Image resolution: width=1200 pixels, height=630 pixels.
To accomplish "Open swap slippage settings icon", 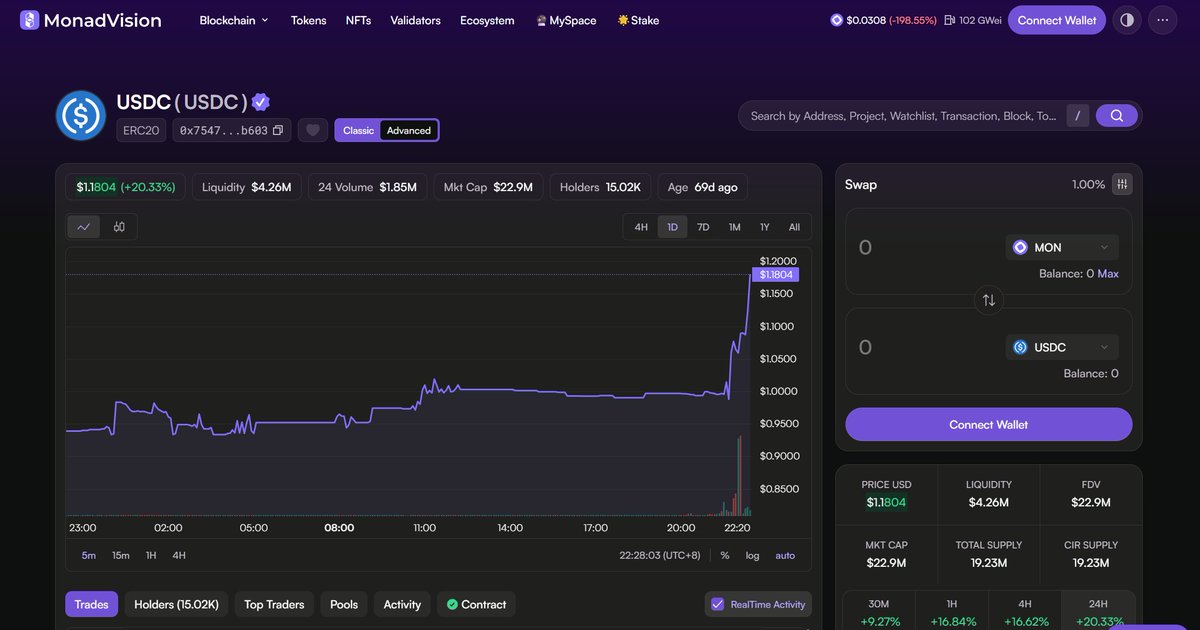I will pyautogui.click(x=1123, y=184).
